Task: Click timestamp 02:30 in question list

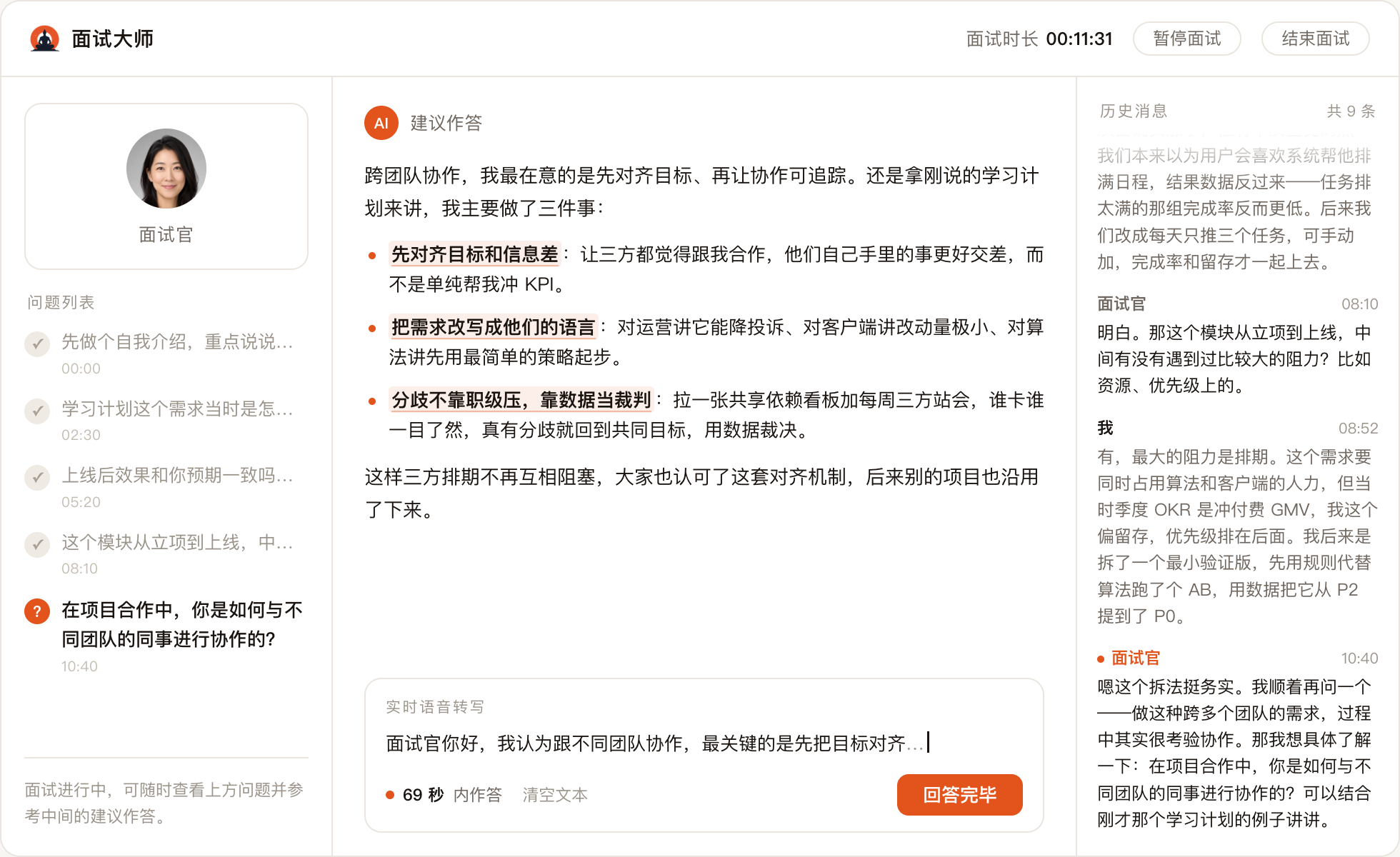Action: point(81,435)
